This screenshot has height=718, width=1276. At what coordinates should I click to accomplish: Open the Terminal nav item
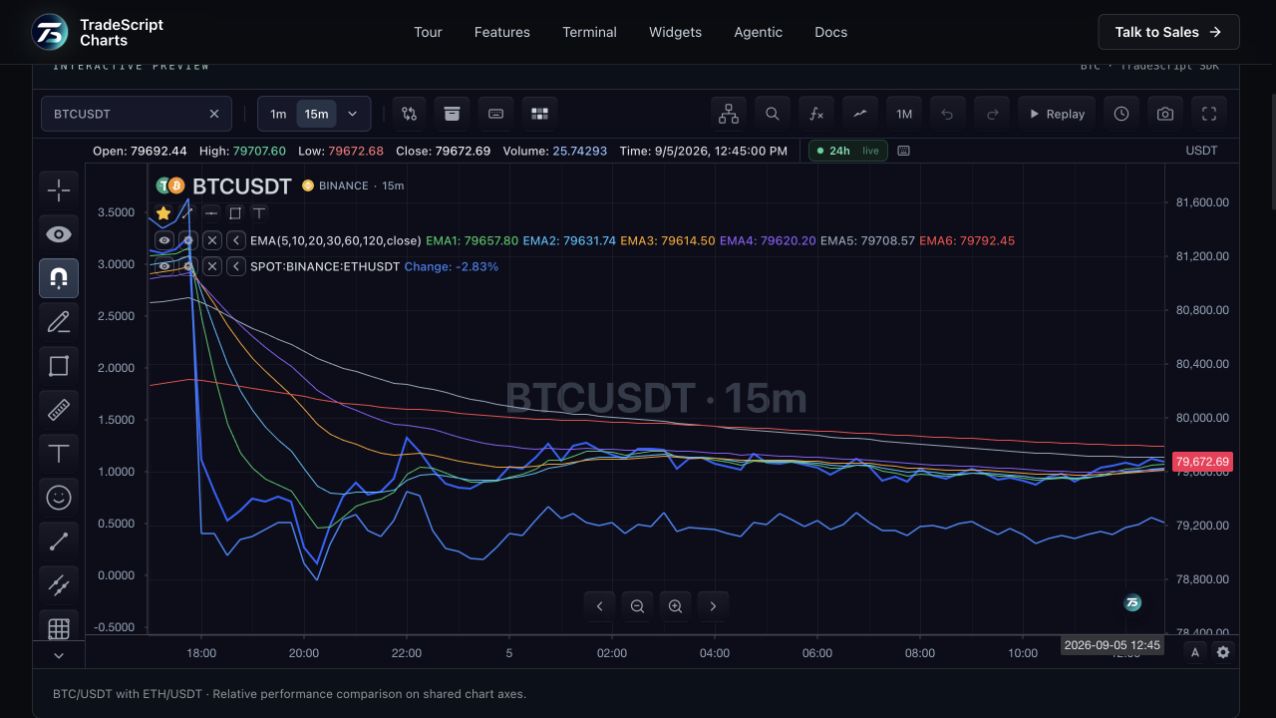pyautogui.click(x=590, y=32)
